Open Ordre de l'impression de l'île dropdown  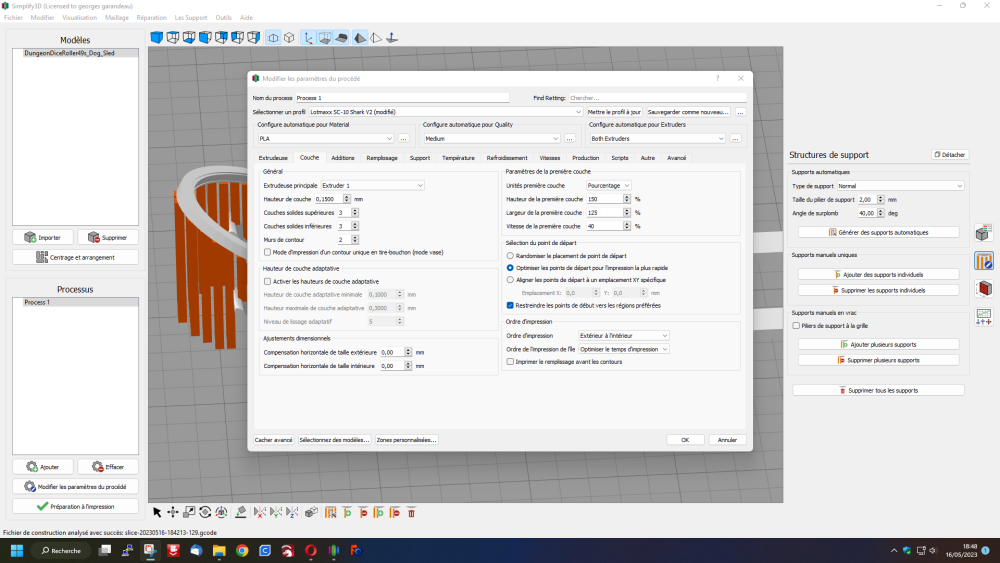pos(624,349)
